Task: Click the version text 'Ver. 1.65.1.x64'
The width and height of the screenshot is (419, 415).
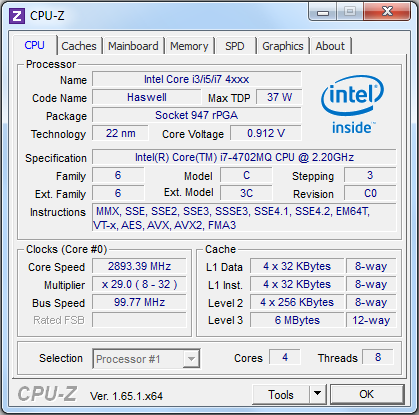Action: point(126,396)
